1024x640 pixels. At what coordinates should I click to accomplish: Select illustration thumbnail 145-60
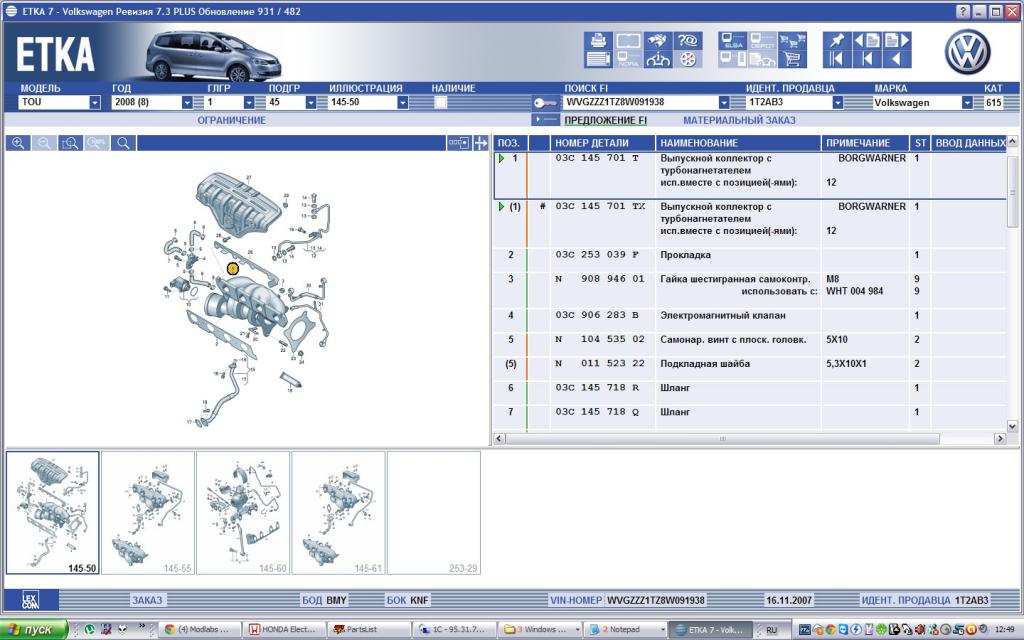243,513
